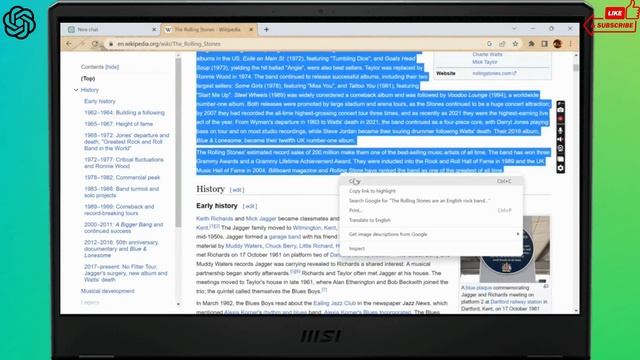Viewport: 640px width, 360px height.
Task: Close the New chat tab
Action: 154,29
